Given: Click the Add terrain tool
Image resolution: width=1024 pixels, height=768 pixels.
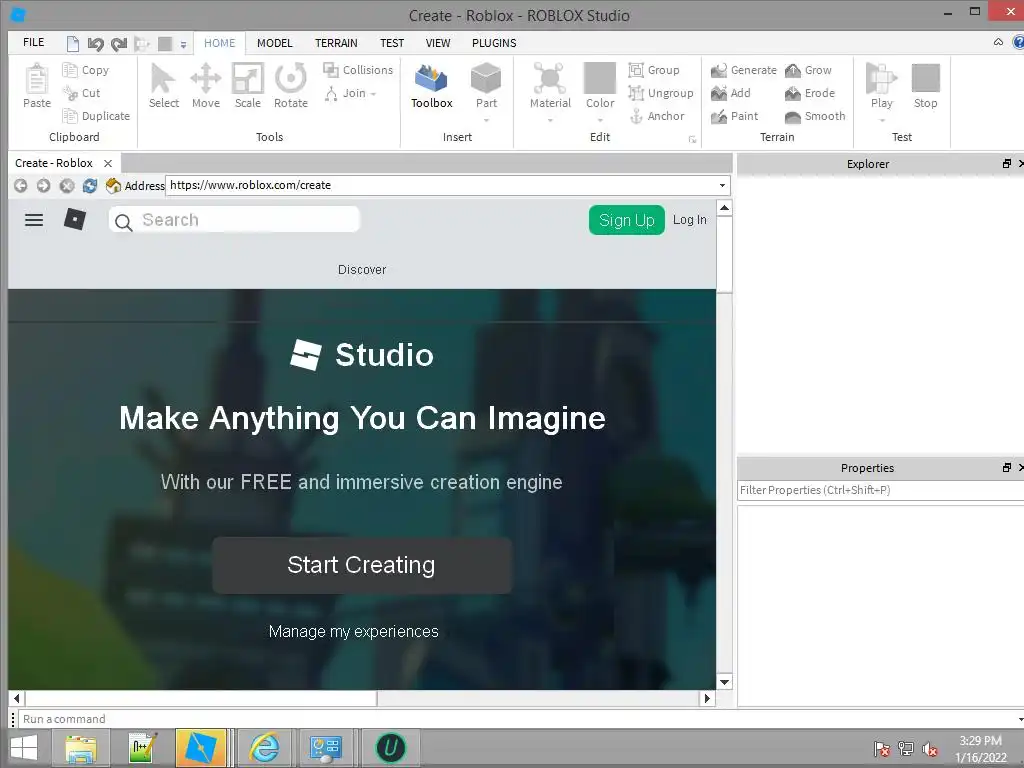Looking at the screenshot, I should [x=731, y=93].
